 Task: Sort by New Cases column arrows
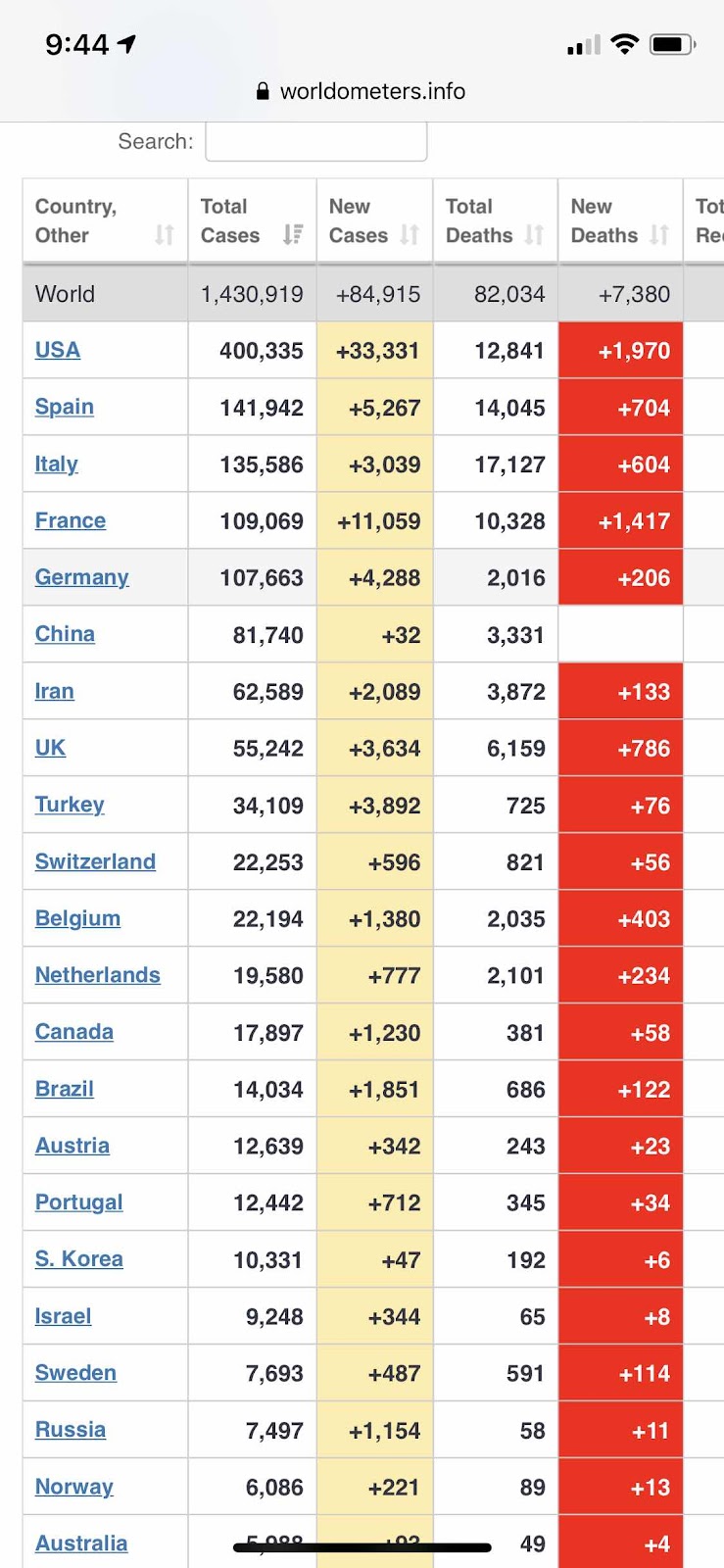[410, 235]
